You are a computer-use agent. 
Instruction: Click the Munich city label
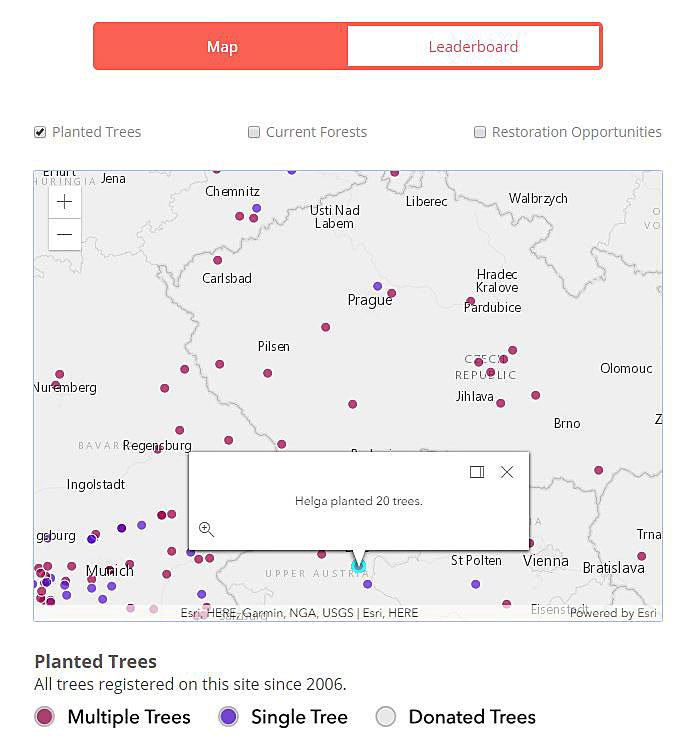110,571
